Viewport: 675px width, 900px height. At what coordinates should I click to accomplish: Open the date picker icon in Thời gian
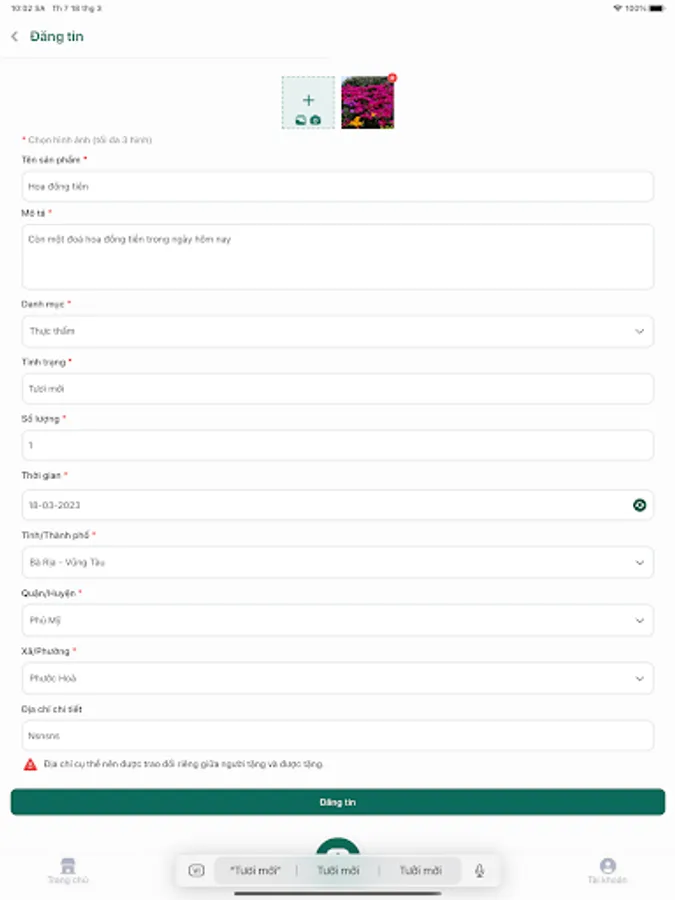click(640, 505)
